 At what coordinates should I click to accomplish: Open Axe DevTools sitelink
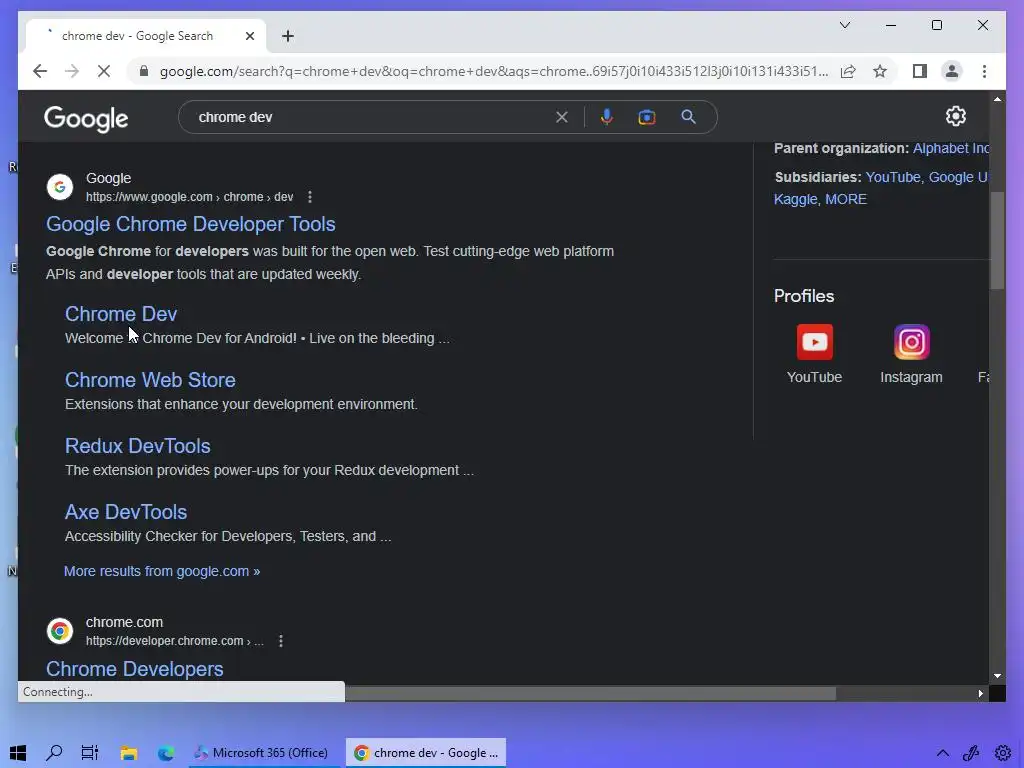tap(126, 512)
